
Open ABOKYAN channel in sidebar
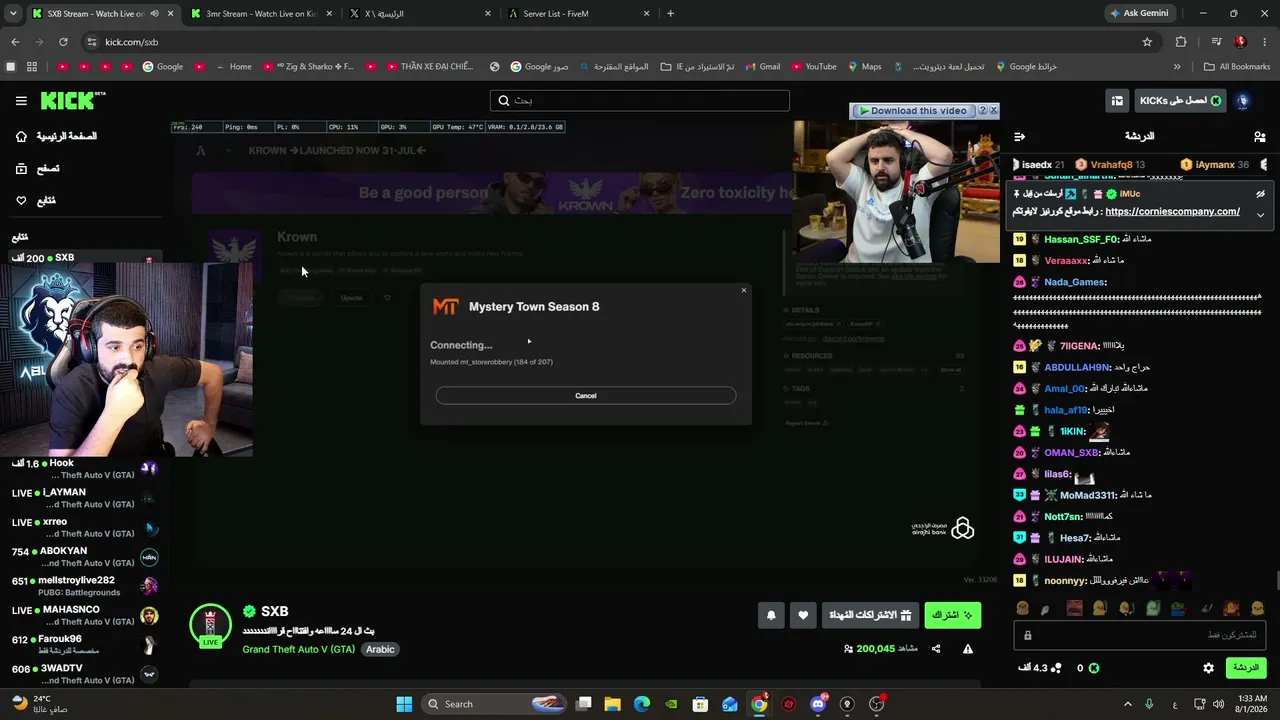tap(85, 556)
